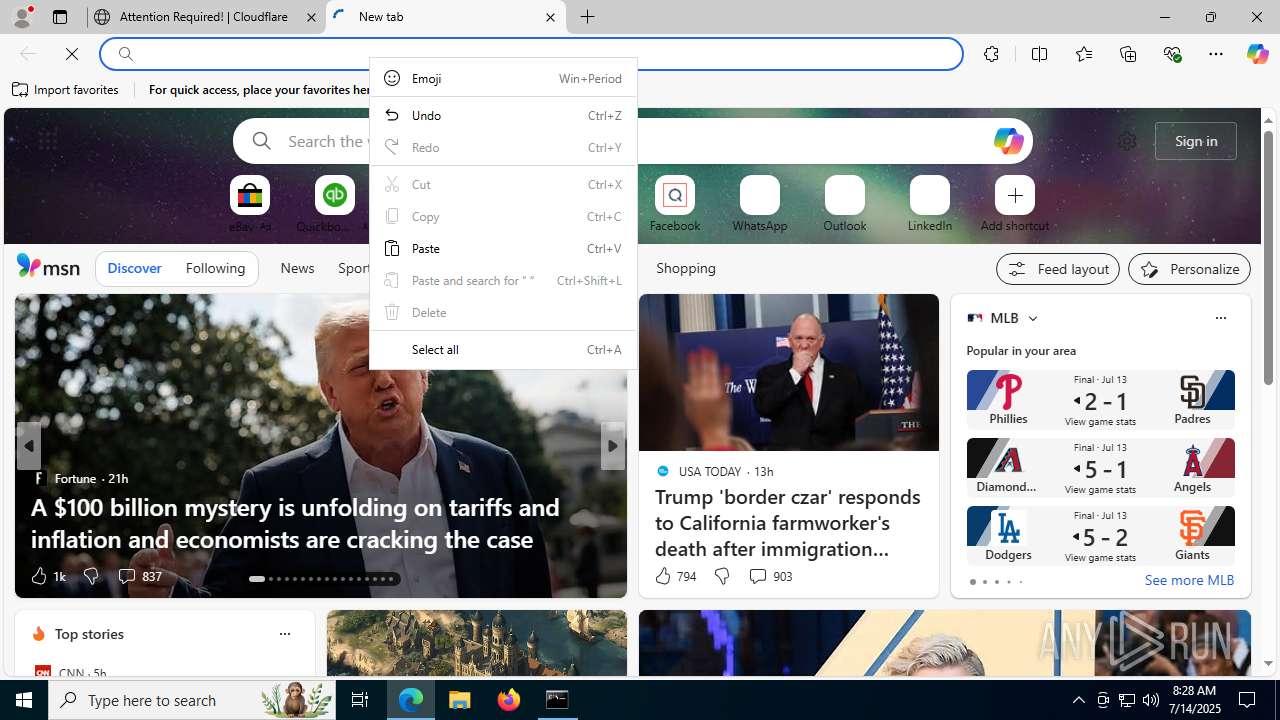Viewport: 1280px width, 720px height.
Task: Stop page loading with X button
Action: (72, 54)
